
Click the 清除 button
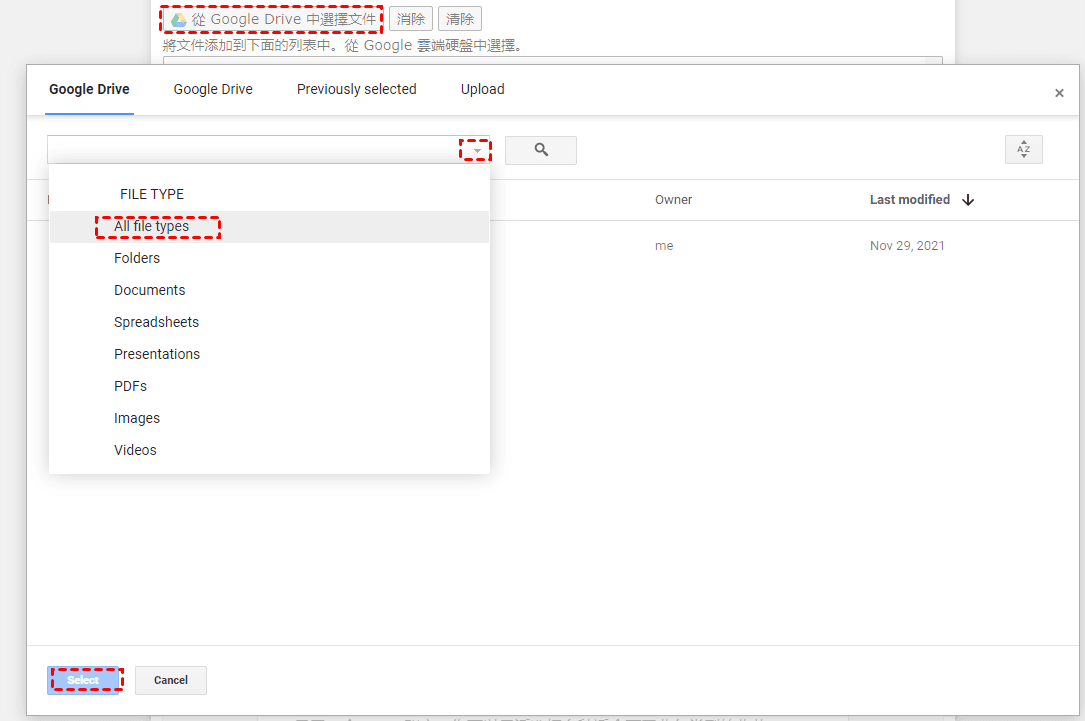point(459,19)
